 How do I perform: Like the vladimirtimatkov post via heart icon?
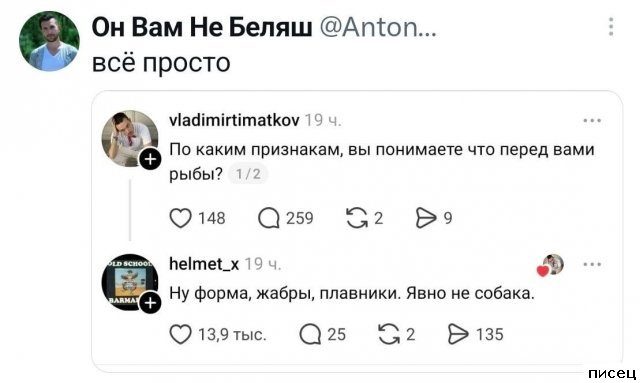tap(180, 218)
